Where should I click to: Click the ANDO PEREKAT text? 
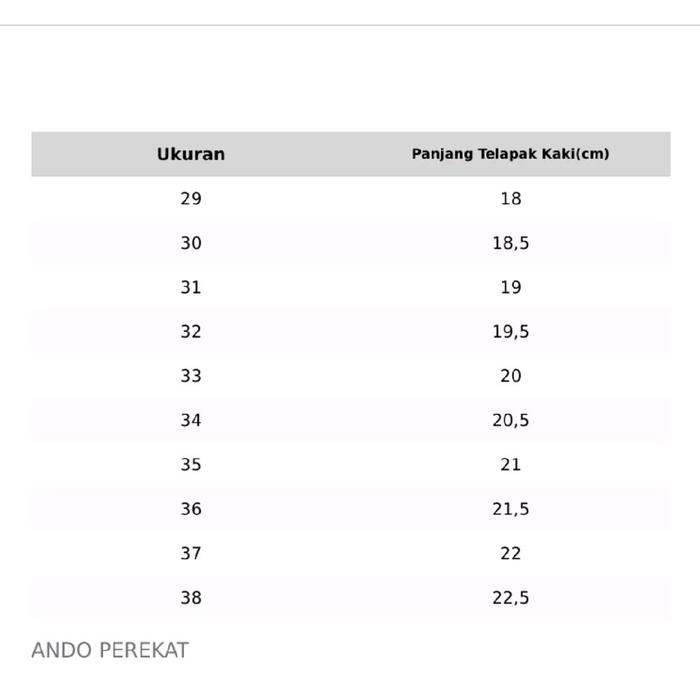pyautogui.click(x=110, y=650)
